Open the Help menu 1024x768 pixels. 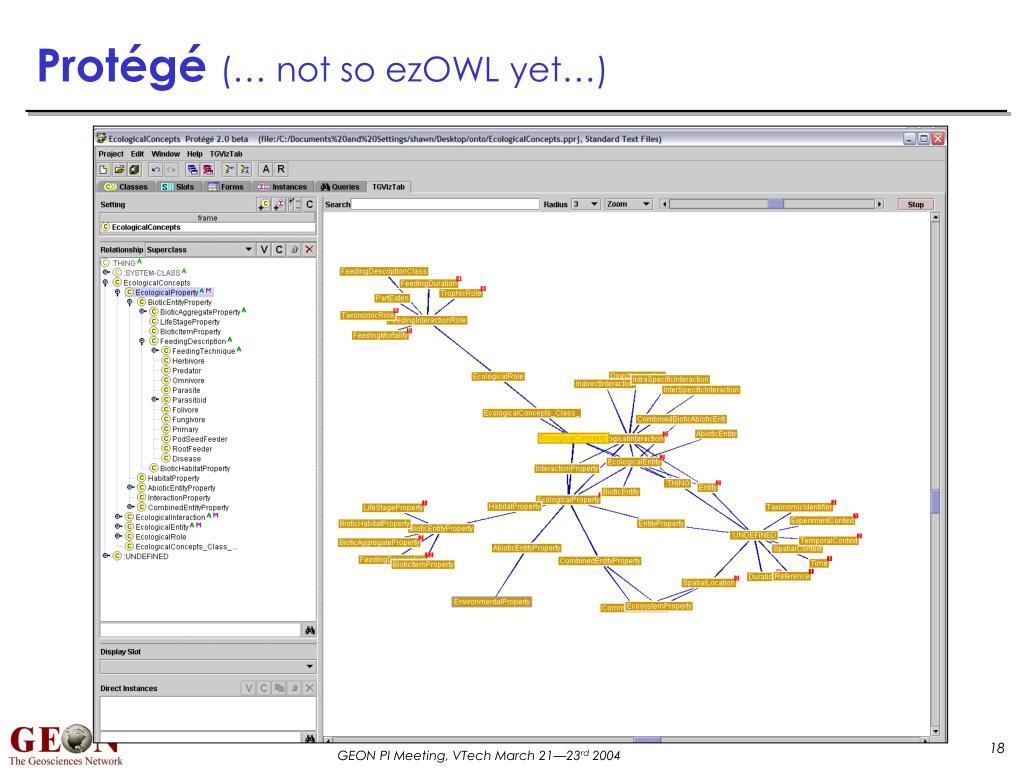click(195, 154)
